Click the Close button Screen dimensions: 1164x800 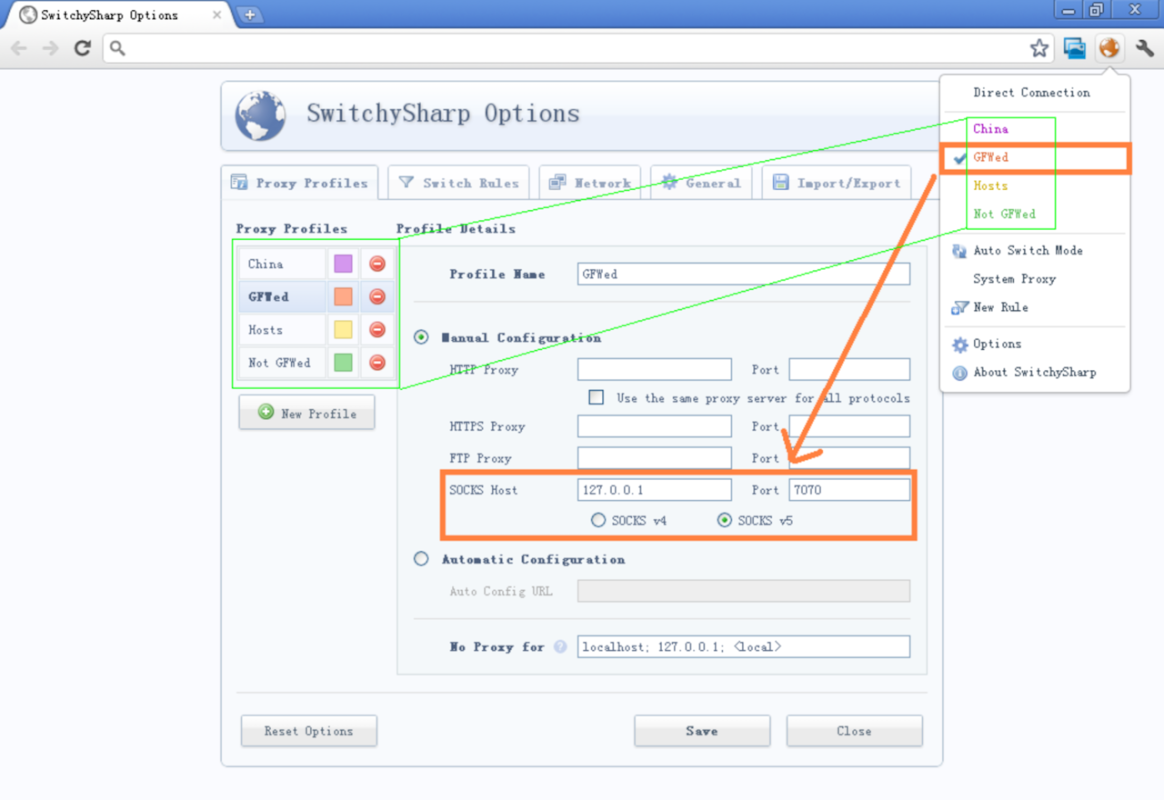point(854,731)
